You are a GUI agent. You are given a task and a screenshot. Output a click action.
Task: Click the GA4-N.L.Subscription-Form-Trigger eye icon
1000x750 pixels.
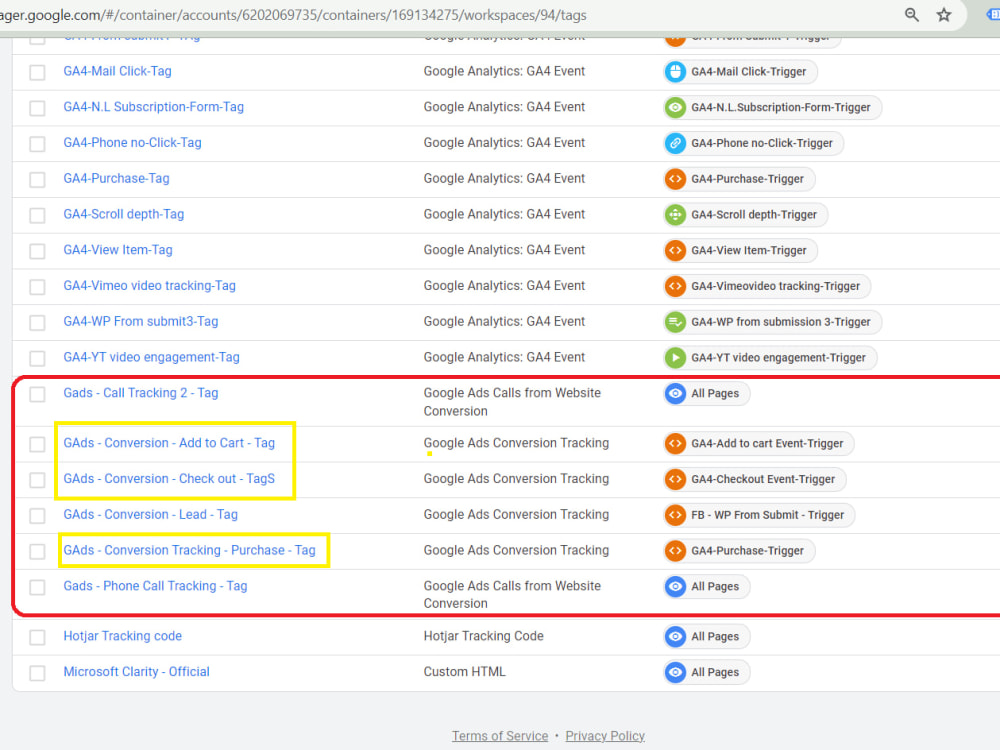tap(675, 107)
